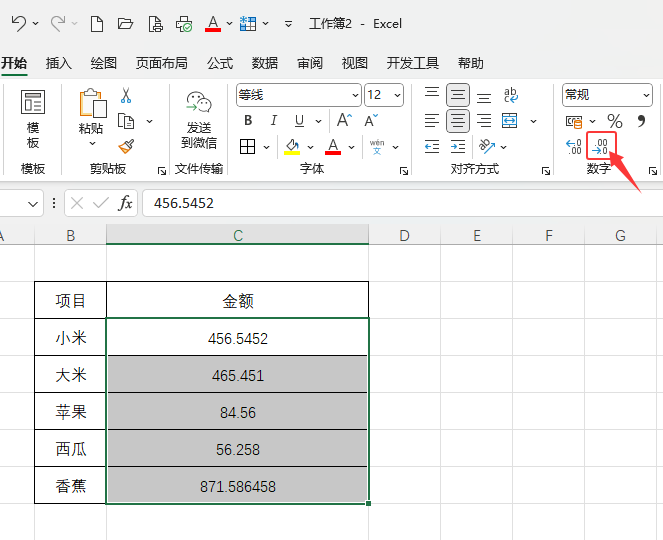Toggle italic formatting
The width and height of the screenshot is (663, 540).
(x=274, y=121)
